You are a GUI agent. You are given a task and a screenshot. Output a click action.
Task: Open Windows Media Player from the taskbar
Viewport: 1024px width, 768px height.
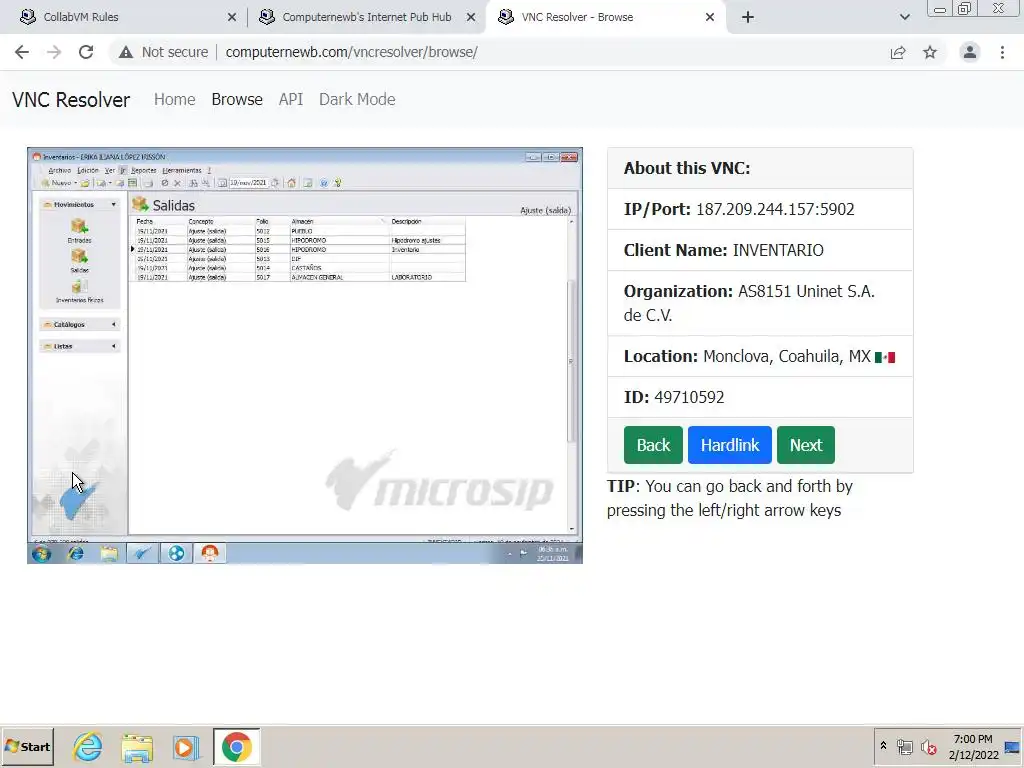tap(186, 746)
